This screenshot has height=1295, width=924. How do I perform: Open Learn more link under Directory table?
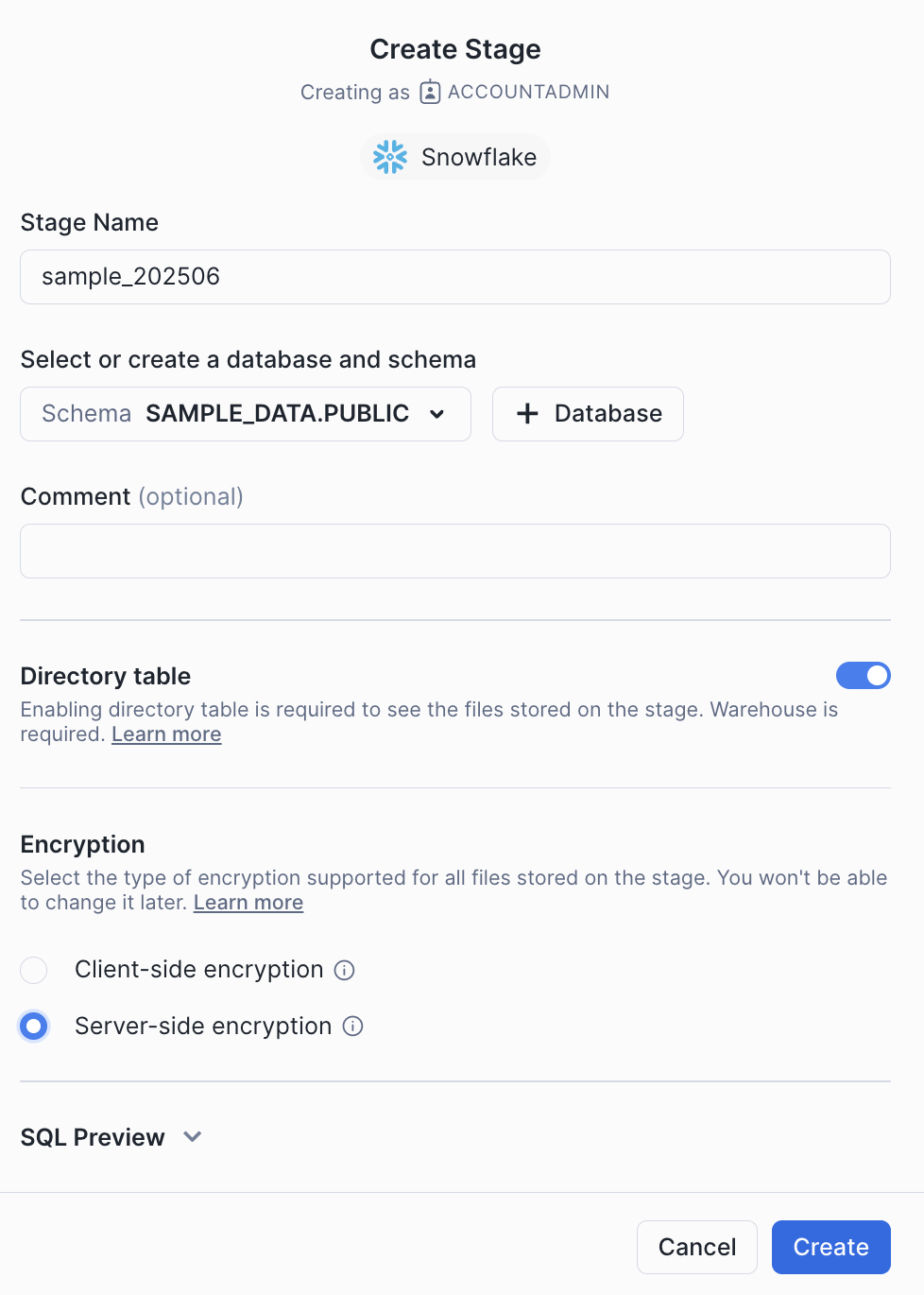point(166,734)
